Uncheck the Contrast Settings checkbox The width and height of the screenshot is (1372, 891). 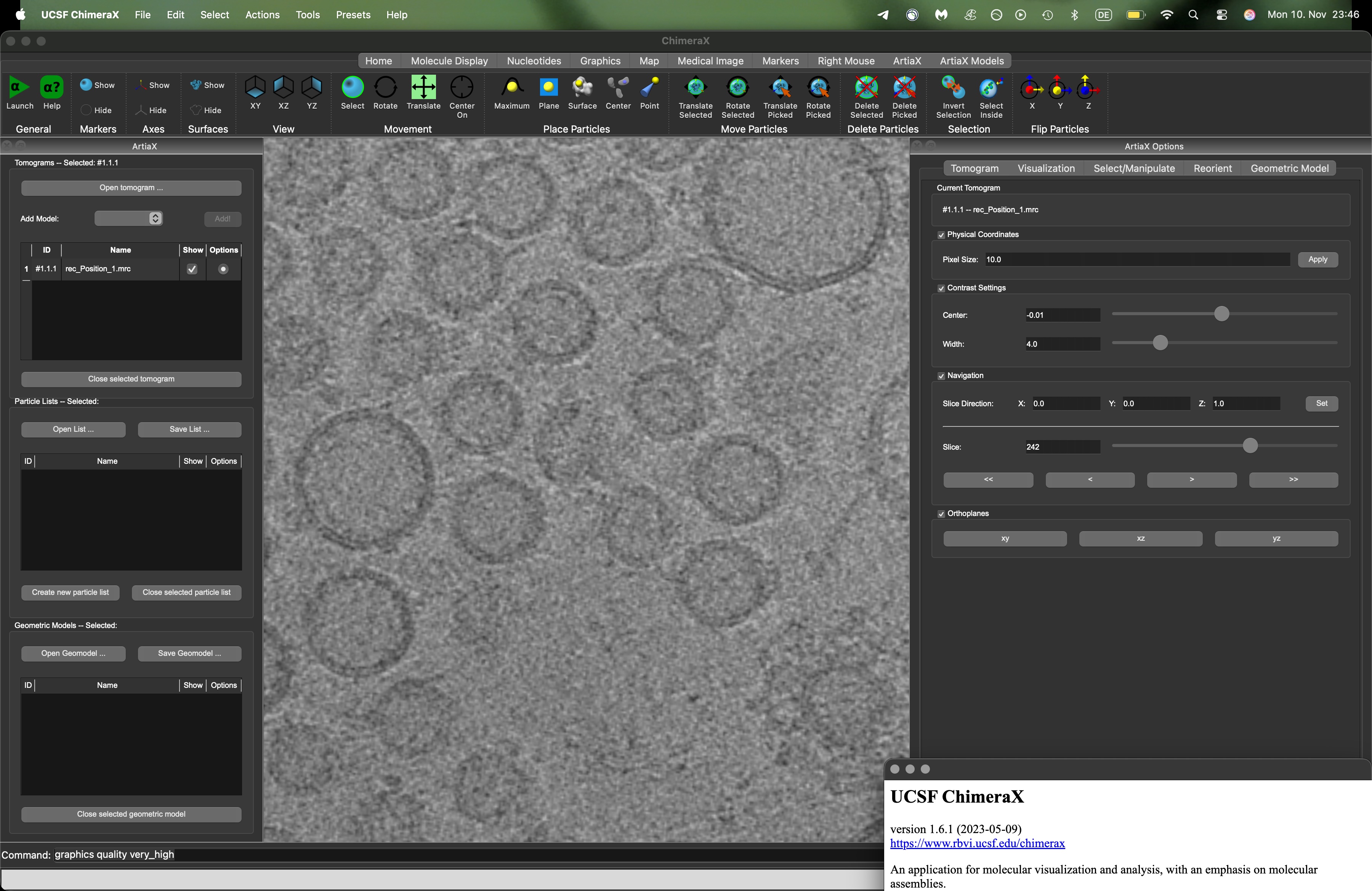941,288
